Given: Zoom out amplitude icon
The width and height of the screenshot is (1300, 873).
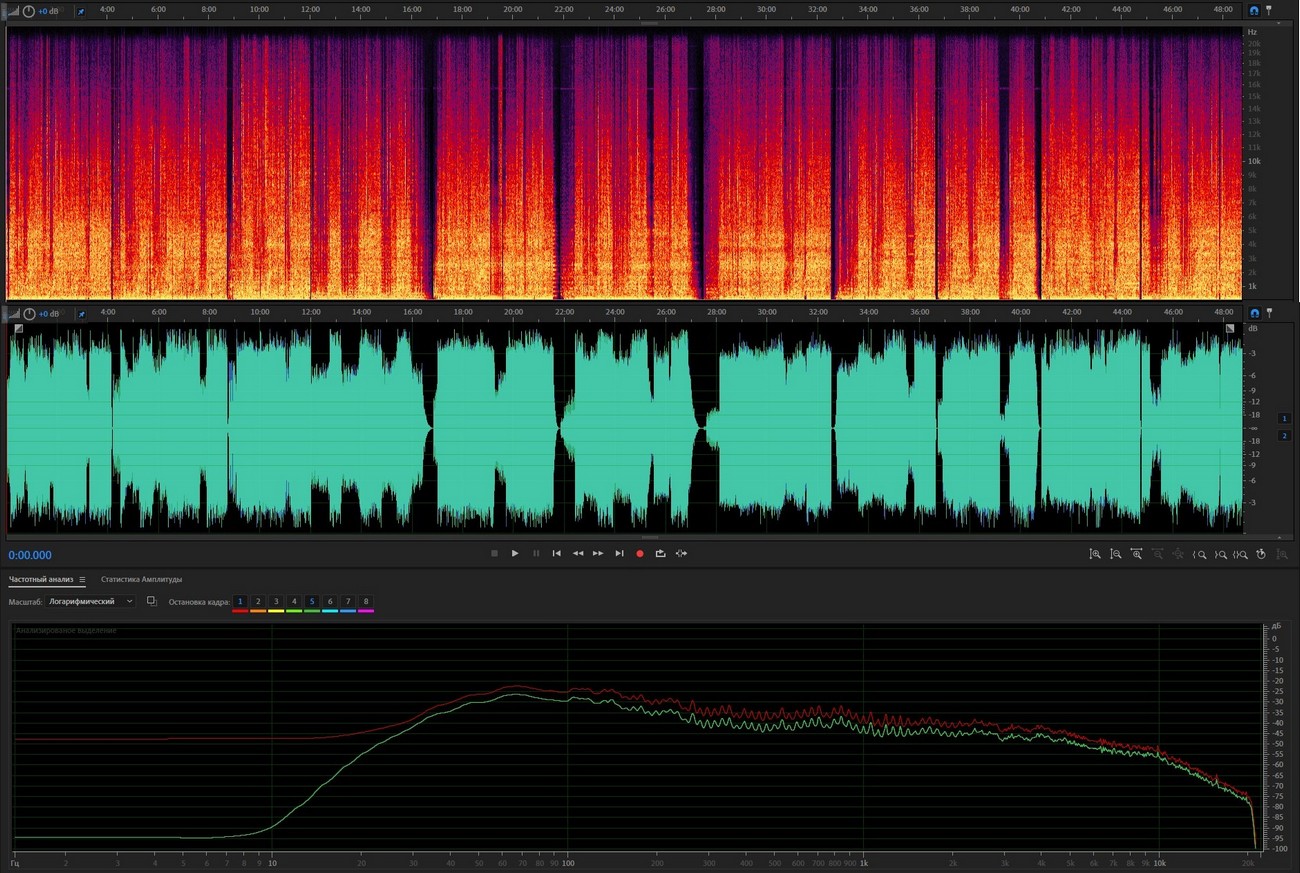Looking at the screenshot, I should 1115,554.
